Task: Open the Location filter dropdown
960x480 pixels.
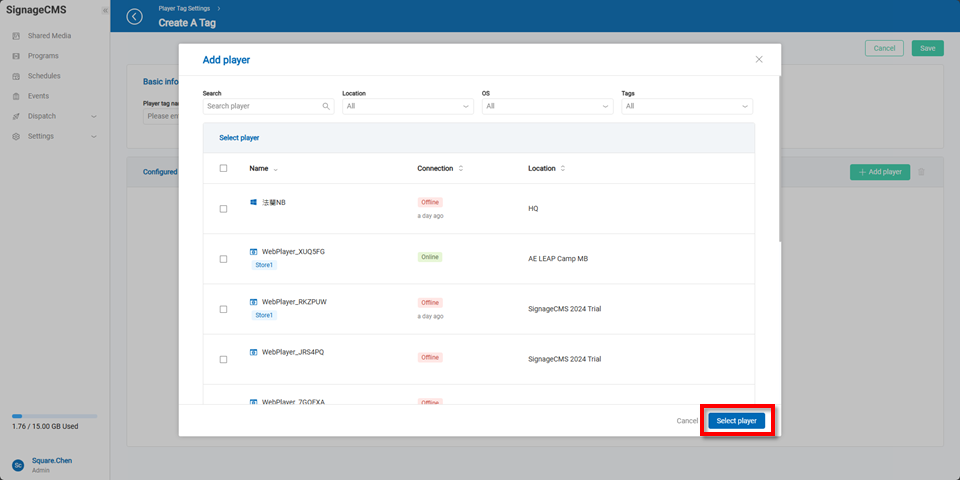Action: pos(407,106)
